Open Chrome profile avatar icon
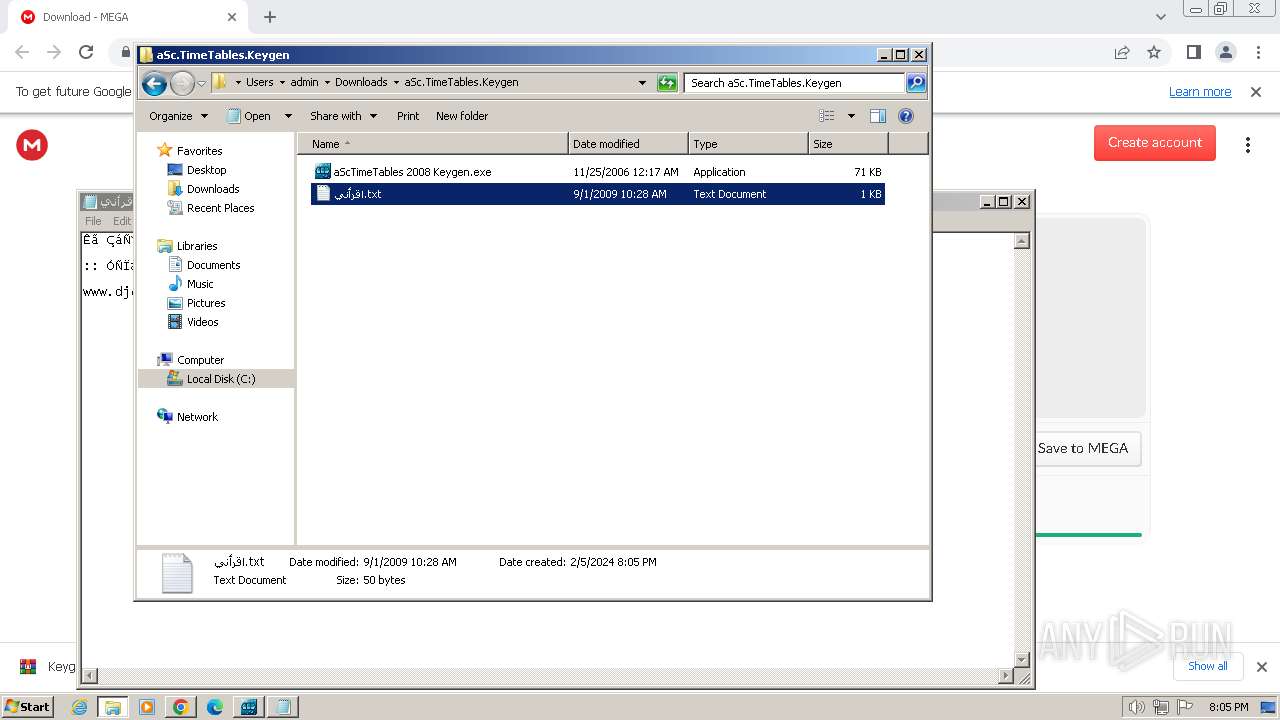 click(x=1225, y=52)
